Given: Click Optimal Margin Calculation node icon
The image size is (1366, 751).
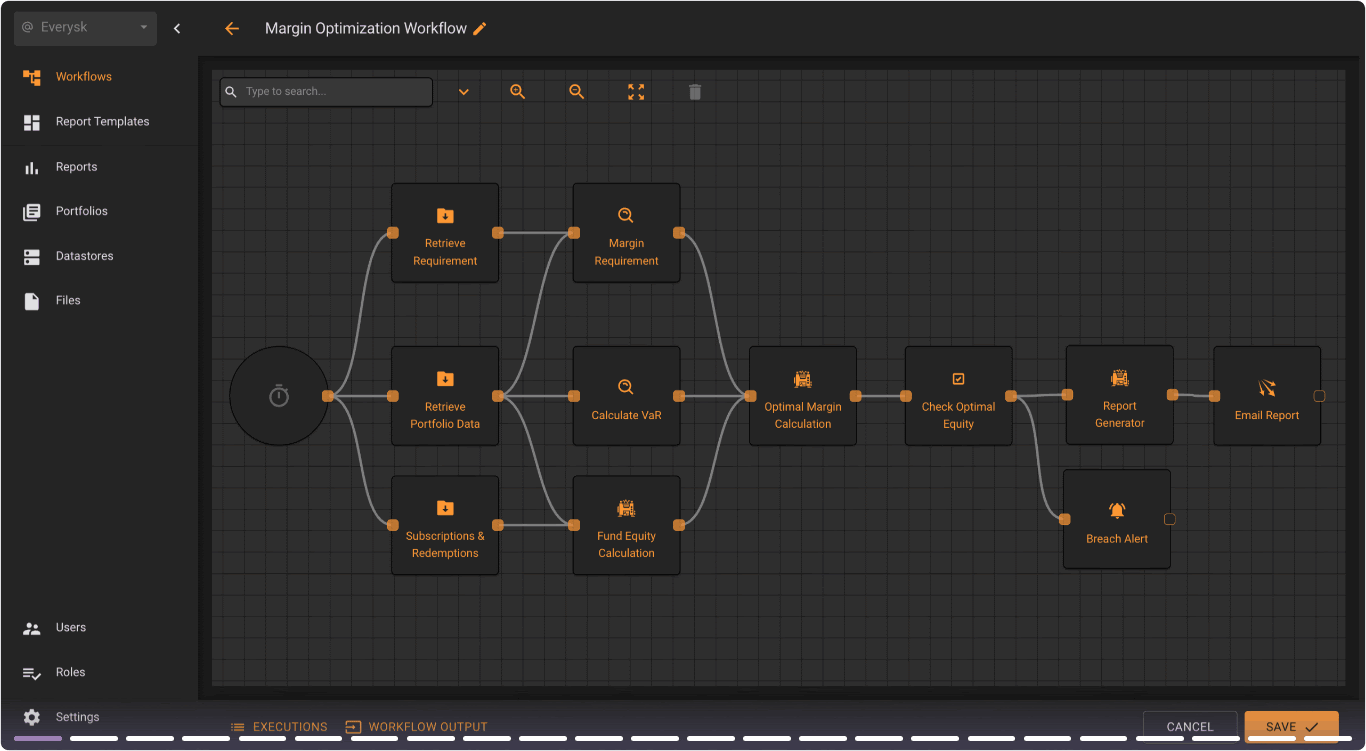Looking at the screenshot, I should click(802, 379).
